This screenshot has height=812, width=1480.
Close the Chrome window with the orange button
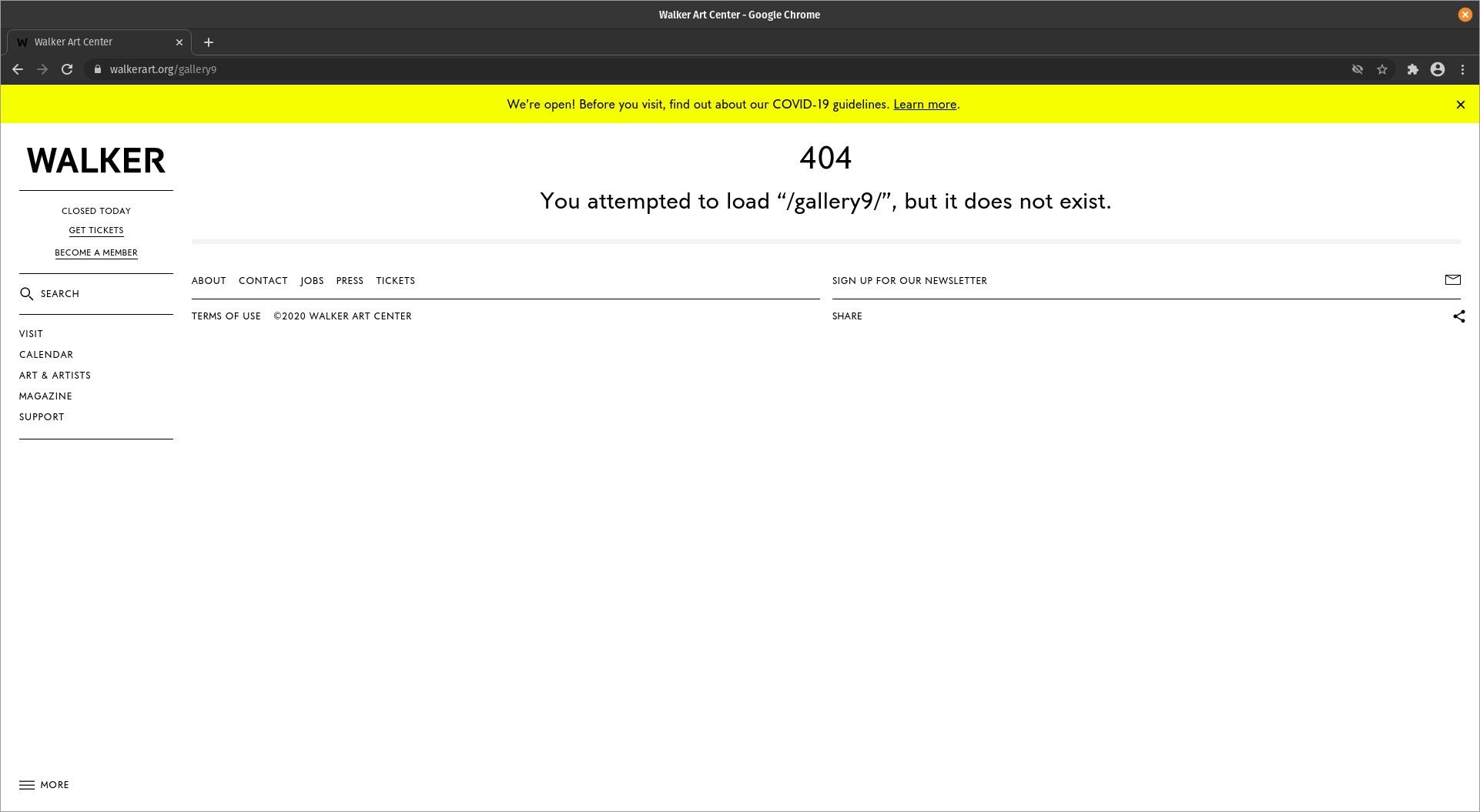(1465, 15)
